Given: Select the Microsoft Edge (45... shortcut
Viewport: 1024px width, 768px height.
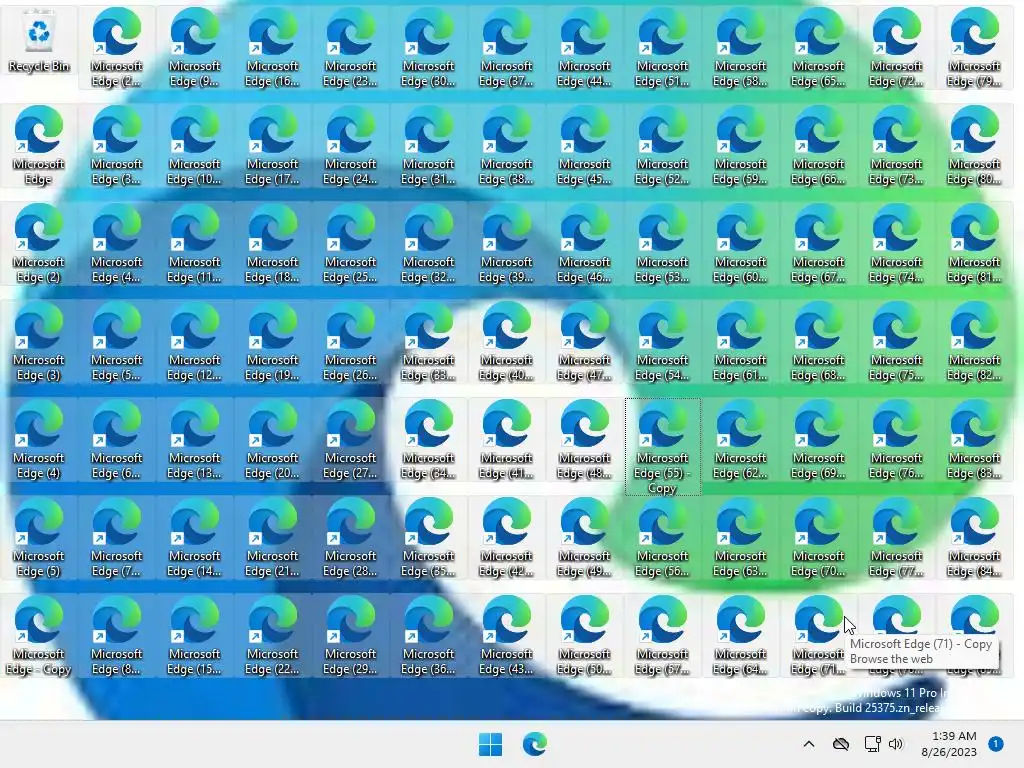Looking at the screenshot, I should tap(584, 146).
